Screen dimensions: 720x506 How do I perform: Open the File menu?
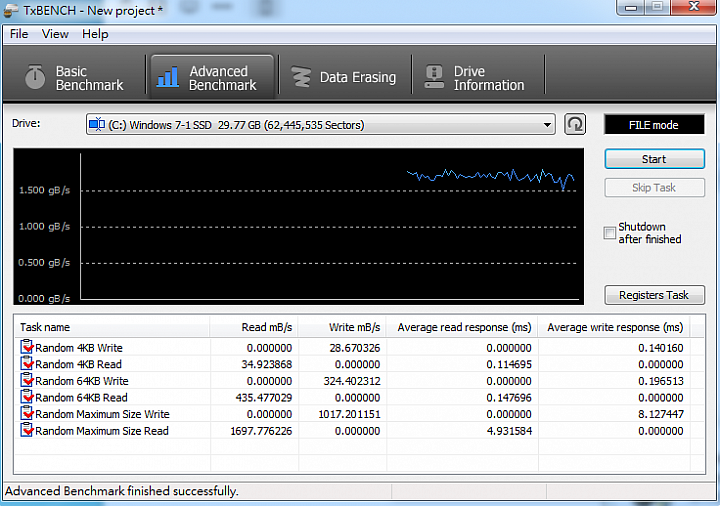[19, 34]
